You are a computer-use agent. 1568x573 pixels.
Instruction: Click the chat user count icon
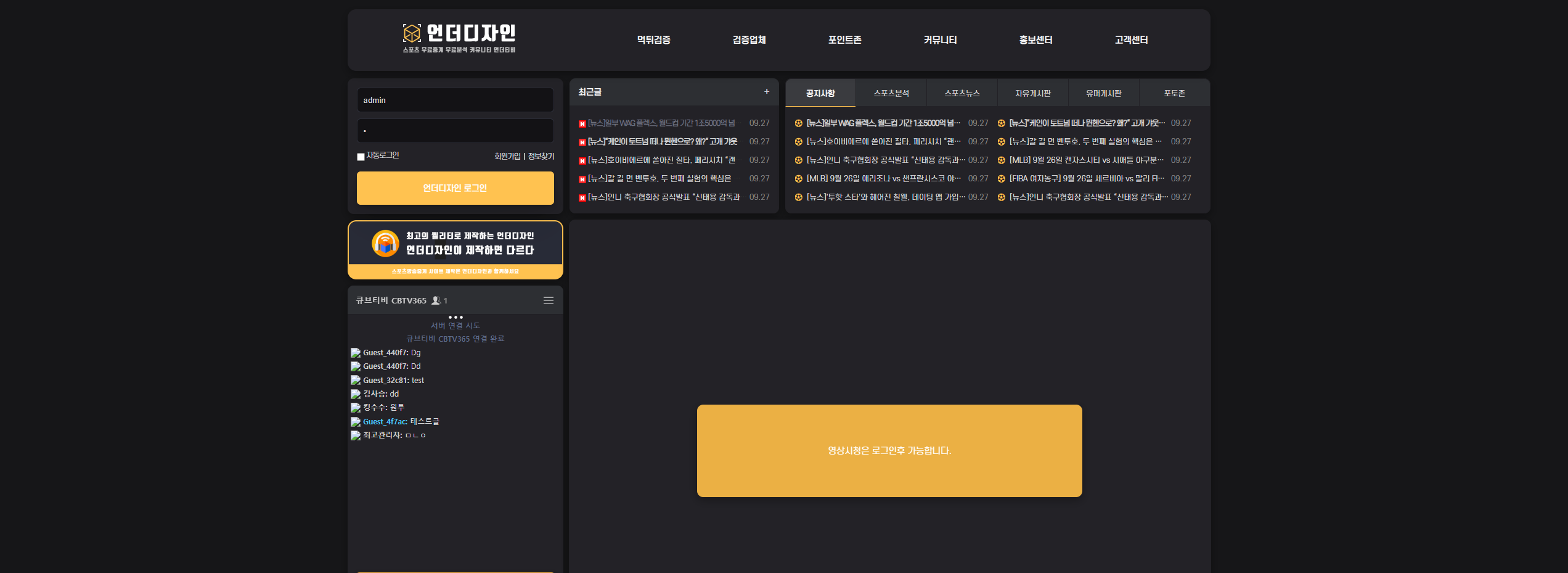click(436, 300)
